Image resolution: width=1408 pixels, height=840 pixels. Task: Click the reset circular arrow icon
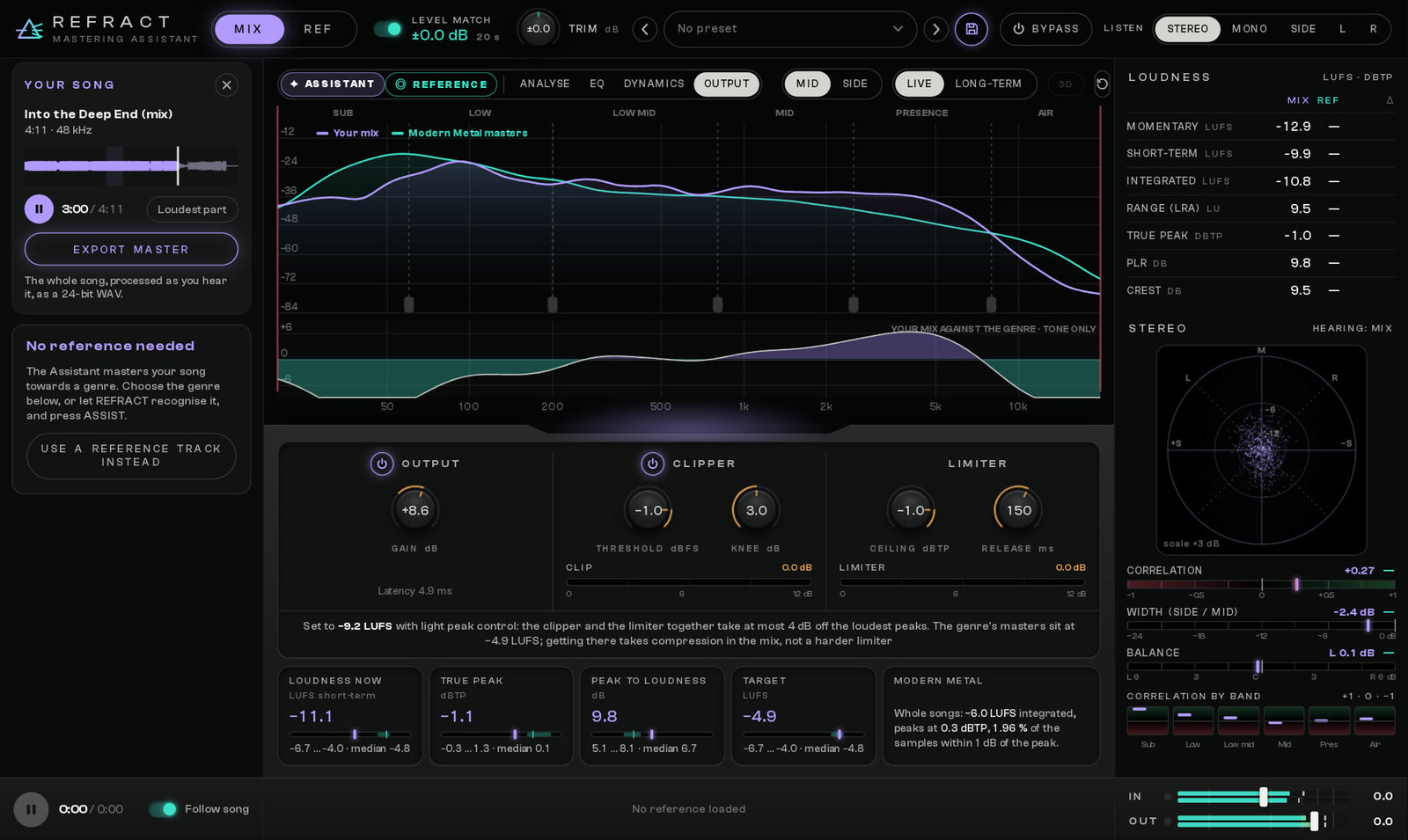click(1102, 84)
